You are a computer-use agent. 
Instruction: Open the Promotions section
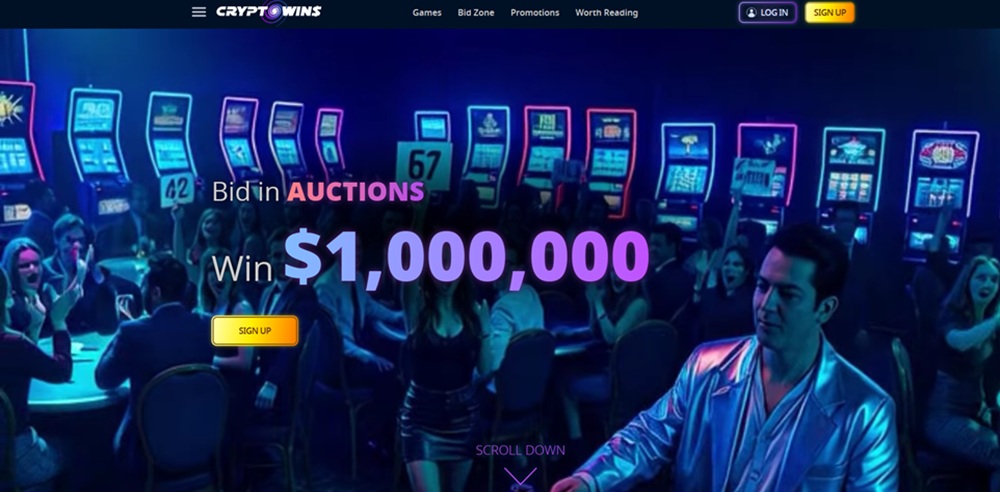point(534,13)
